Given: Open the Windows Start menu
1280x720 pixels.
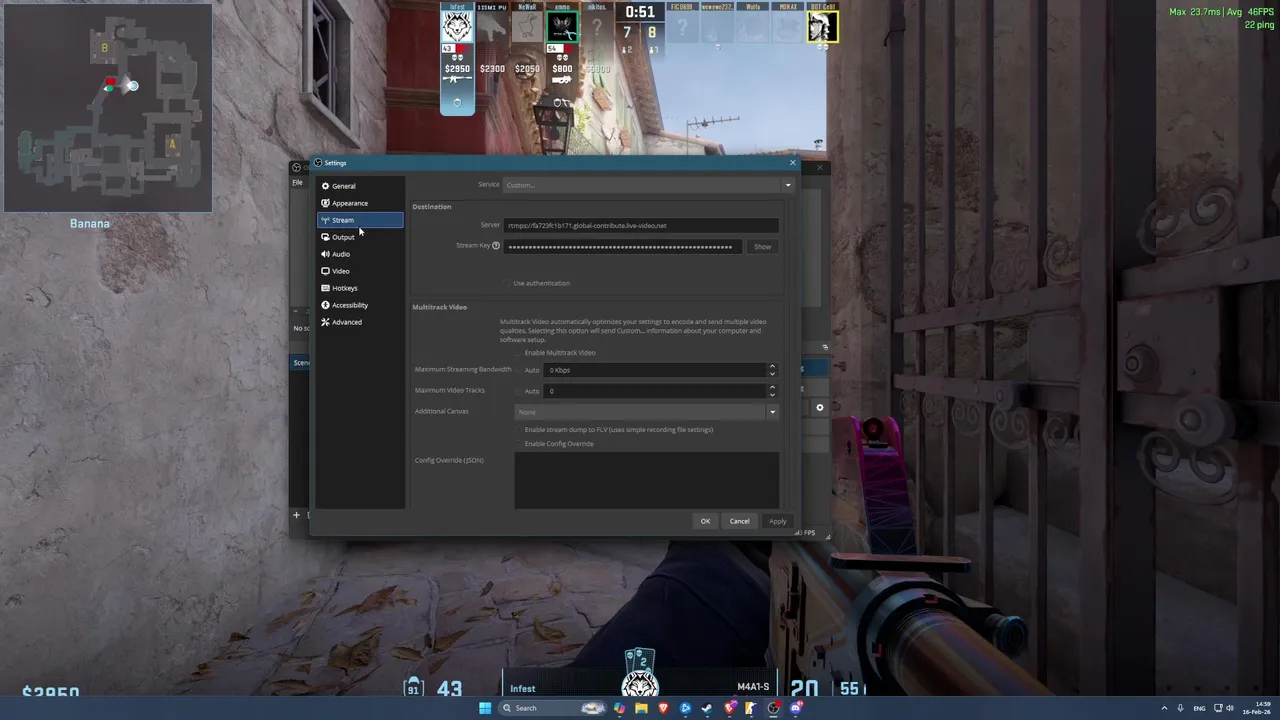Looking at the screenshot, I should tap(485, 708).
